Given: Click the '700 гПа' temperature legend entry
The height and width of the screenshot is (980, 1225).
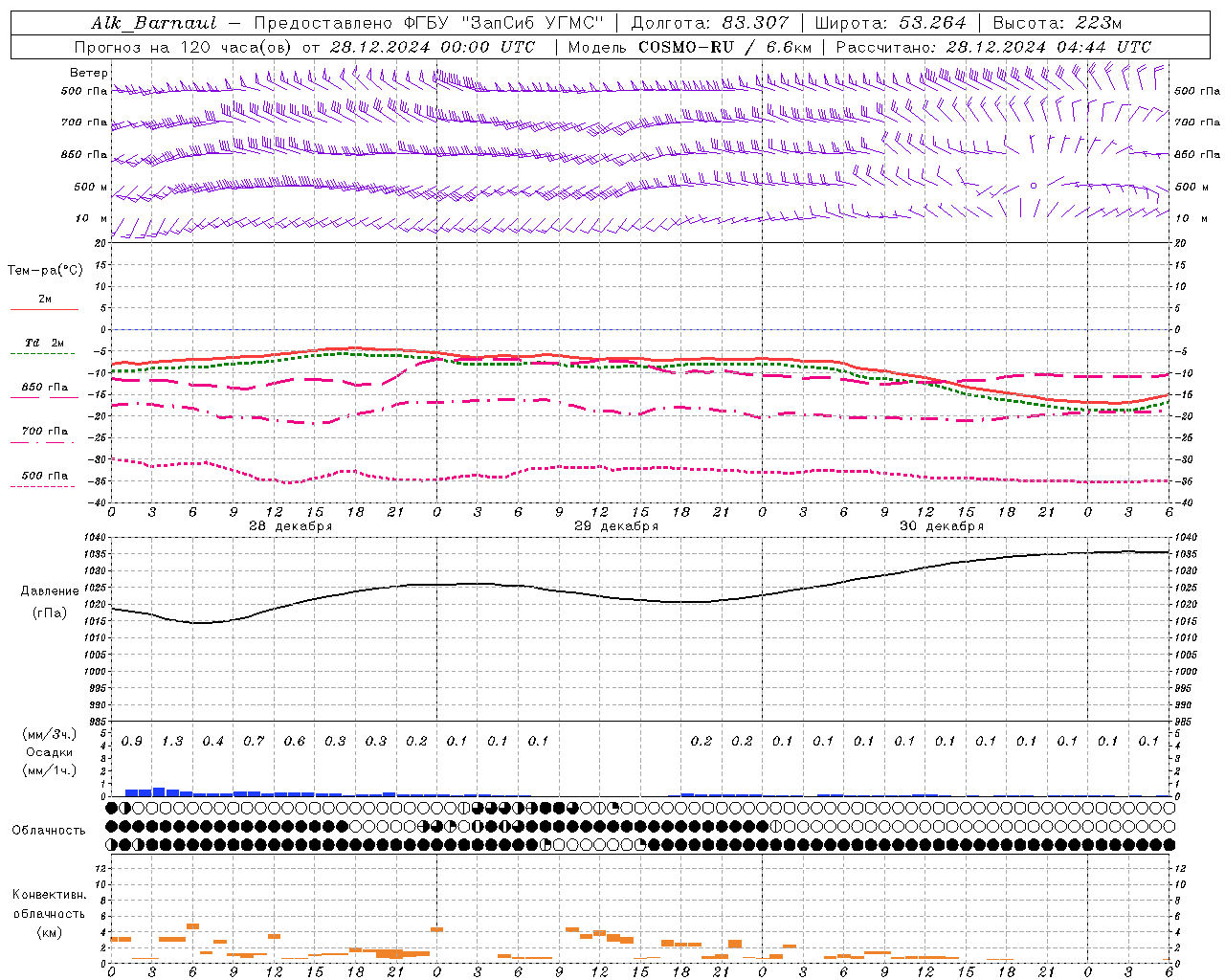Looking at the screenshot, I should (45, 432).
